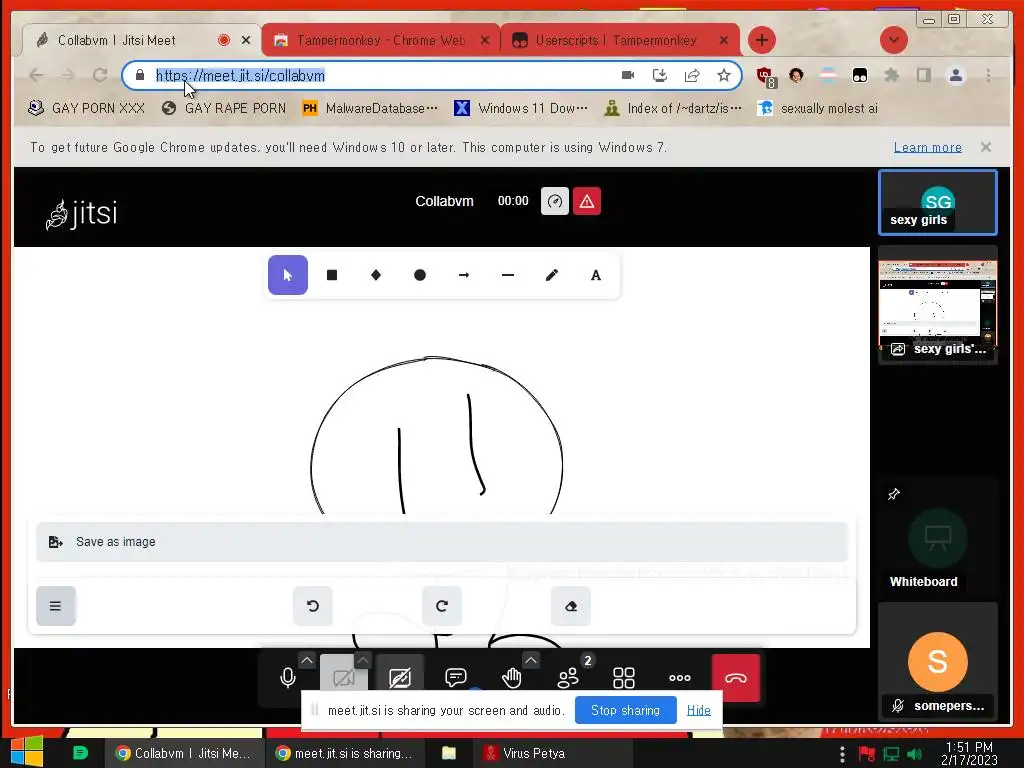1024x768 pixels.
Task: Click the whiteboard undo button
Action: 313,606
